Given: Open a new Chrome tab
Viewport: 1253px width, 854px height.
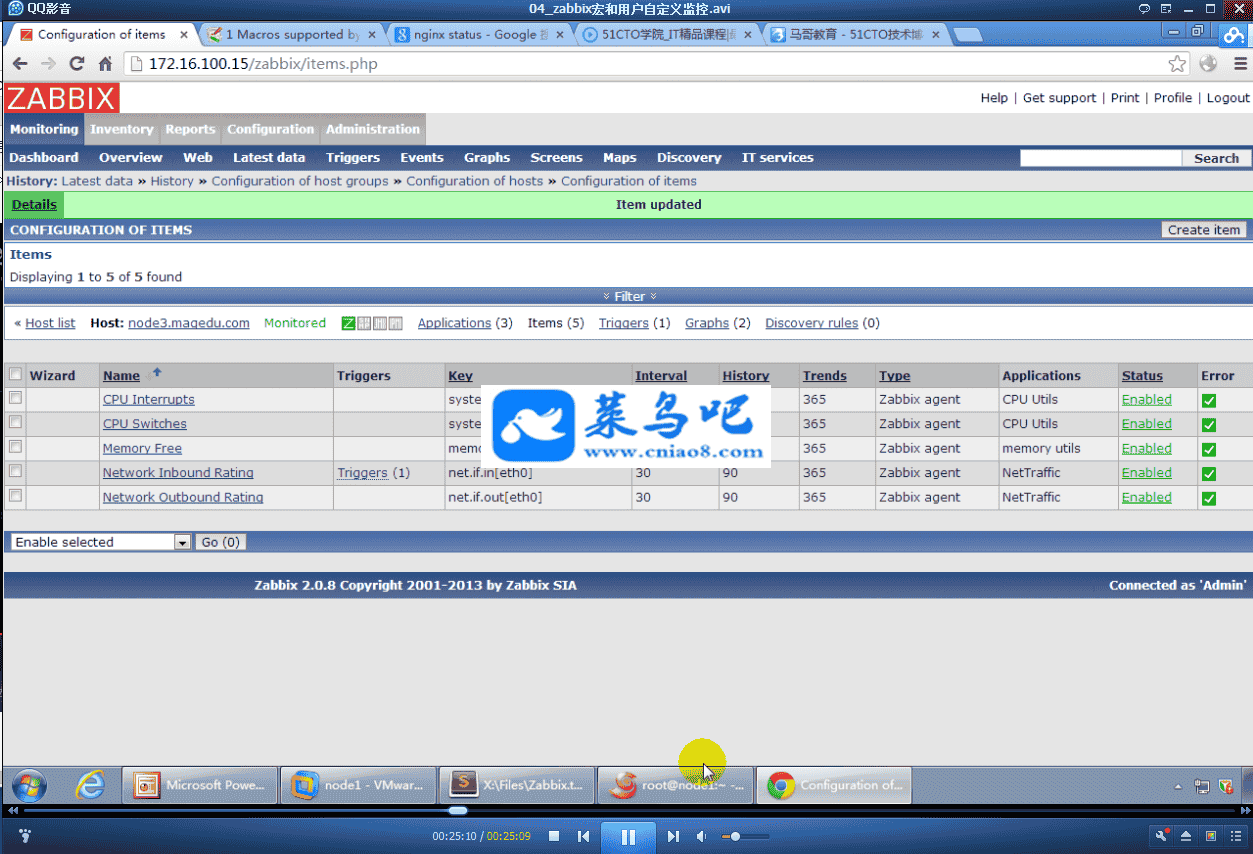Looking at the screenshot, I should tap(967, 35).
